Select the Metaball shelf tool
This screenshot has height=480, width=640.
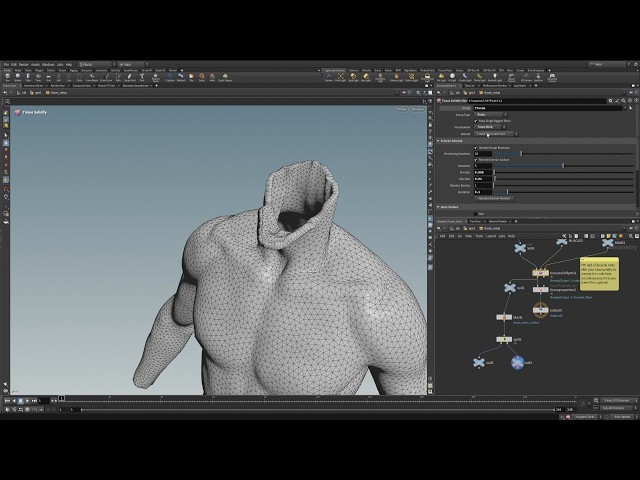(x=181, y=77)
